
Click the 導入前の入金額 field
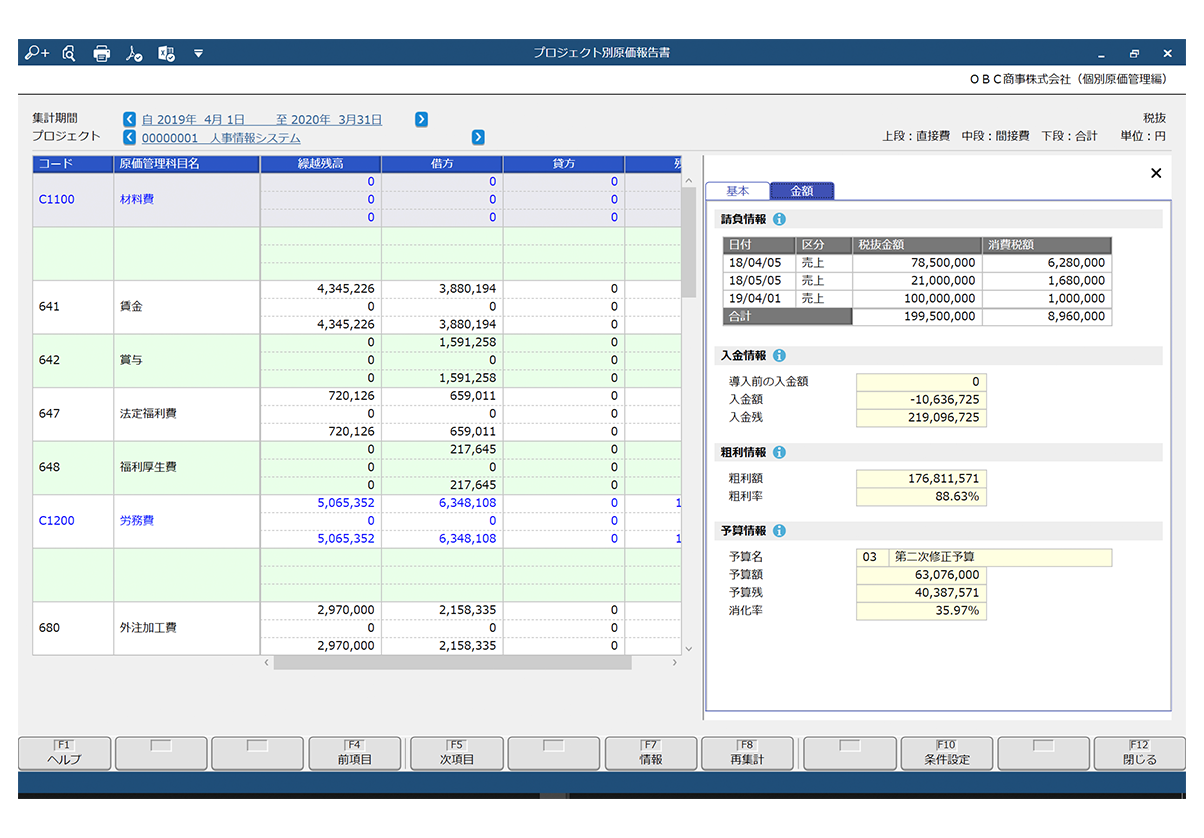click(921, 381)
